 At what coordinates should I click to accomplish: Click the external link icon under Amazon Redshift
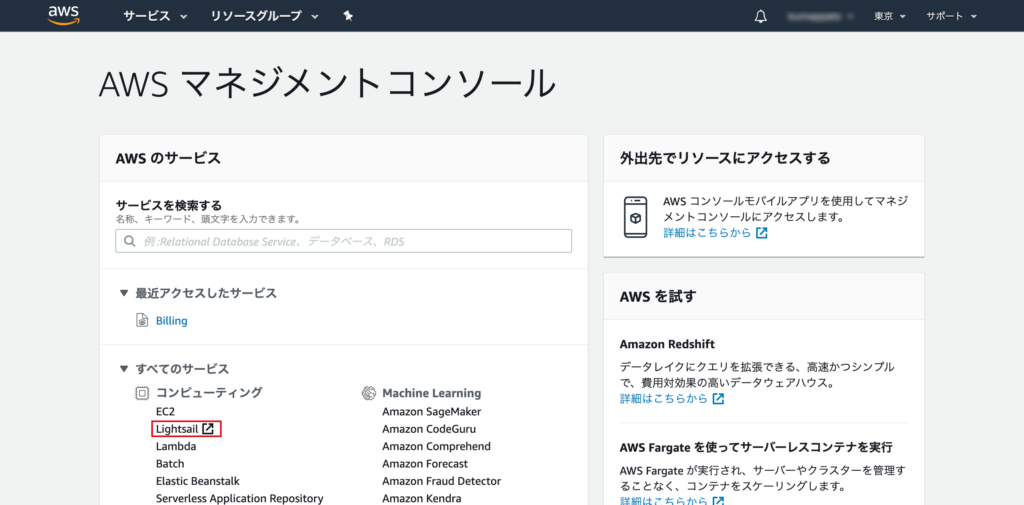pyautogui.click(x=718, y=399)
